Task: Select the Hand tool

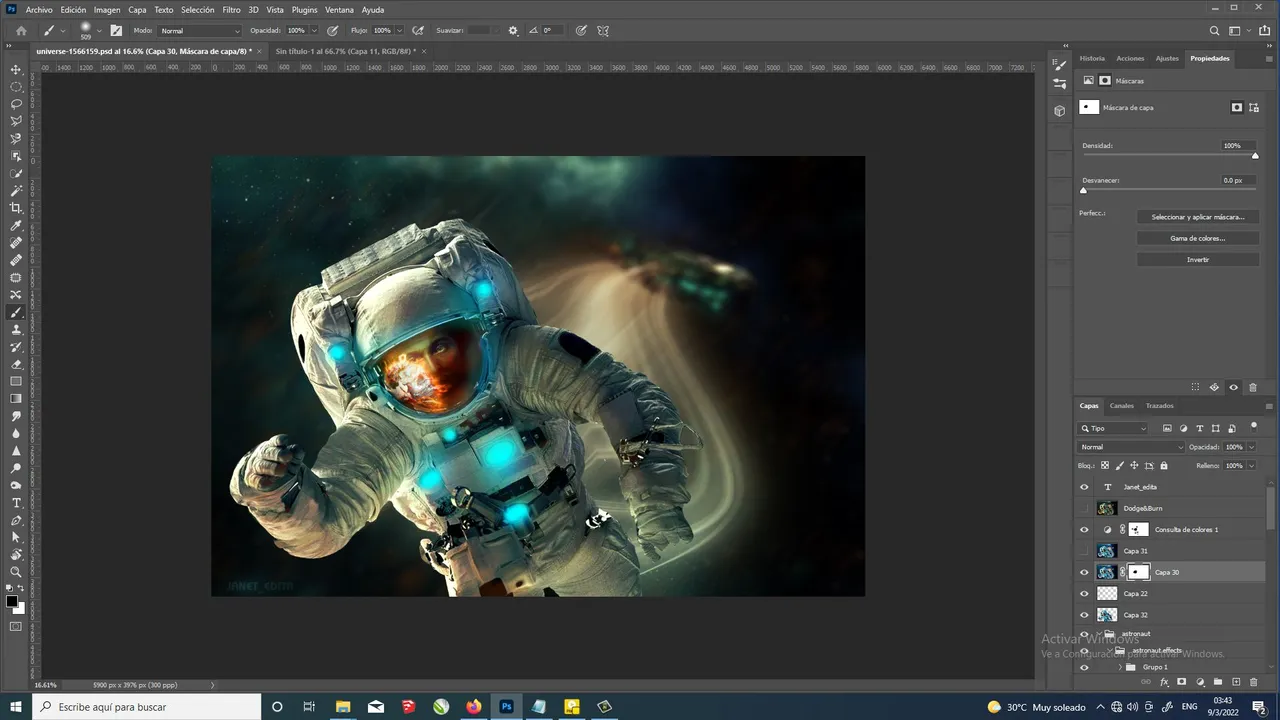Action: (x=16, y=555)
